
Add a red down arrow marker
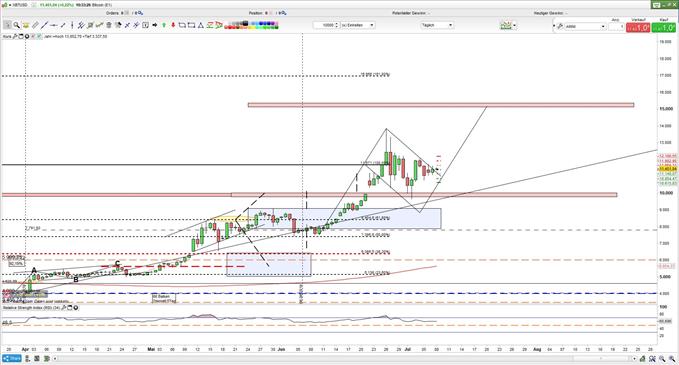tap(173, 25)
